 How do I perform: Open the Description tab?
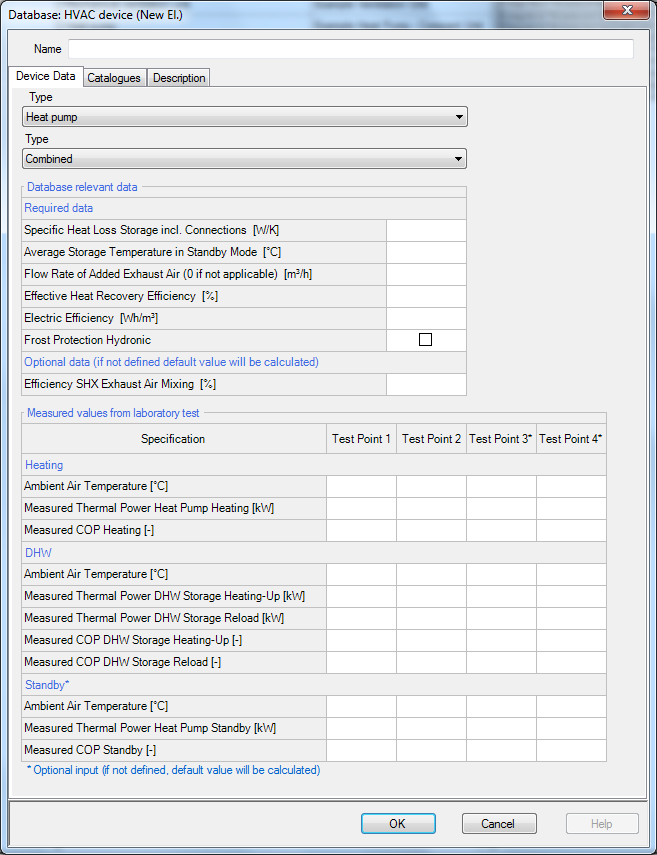point(179,78)
